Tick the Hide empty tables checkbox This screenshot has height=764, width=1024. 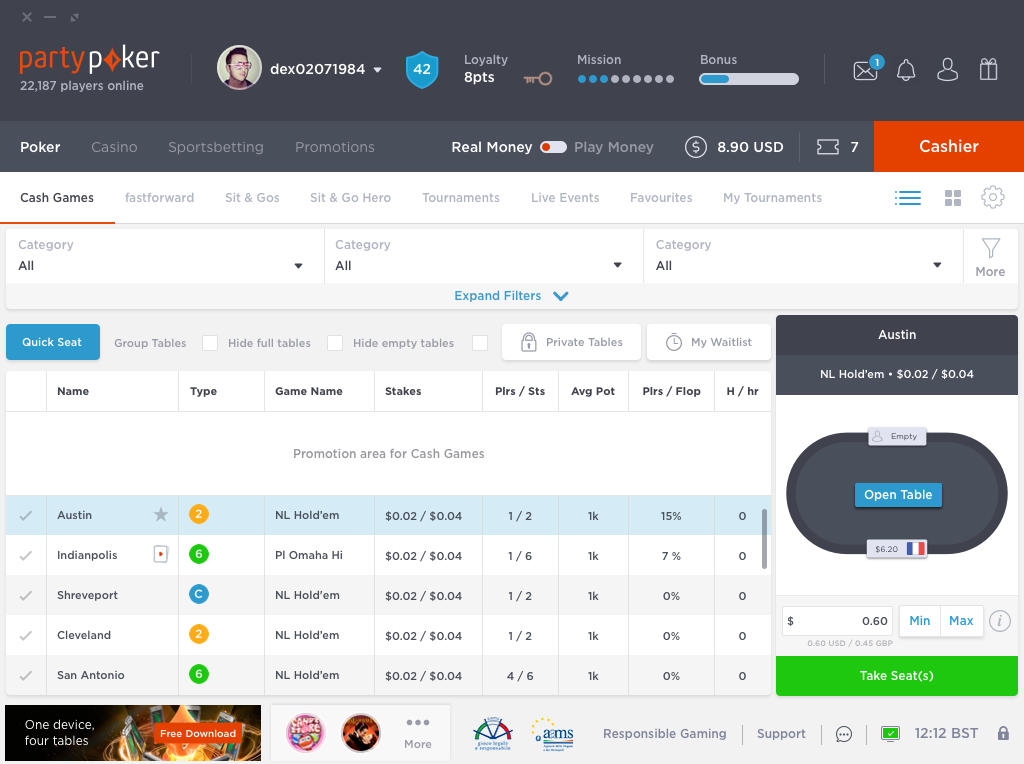tap(480, 343)
